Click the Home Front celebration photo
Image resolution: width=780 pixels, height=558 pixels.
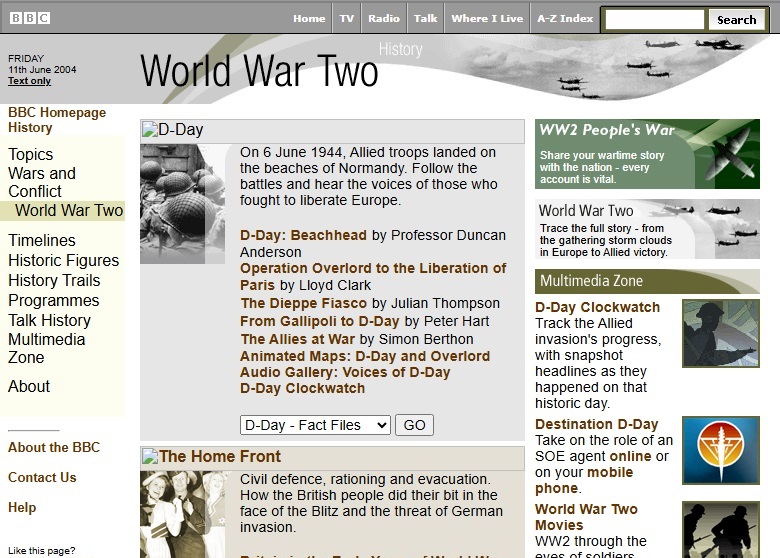182,514
